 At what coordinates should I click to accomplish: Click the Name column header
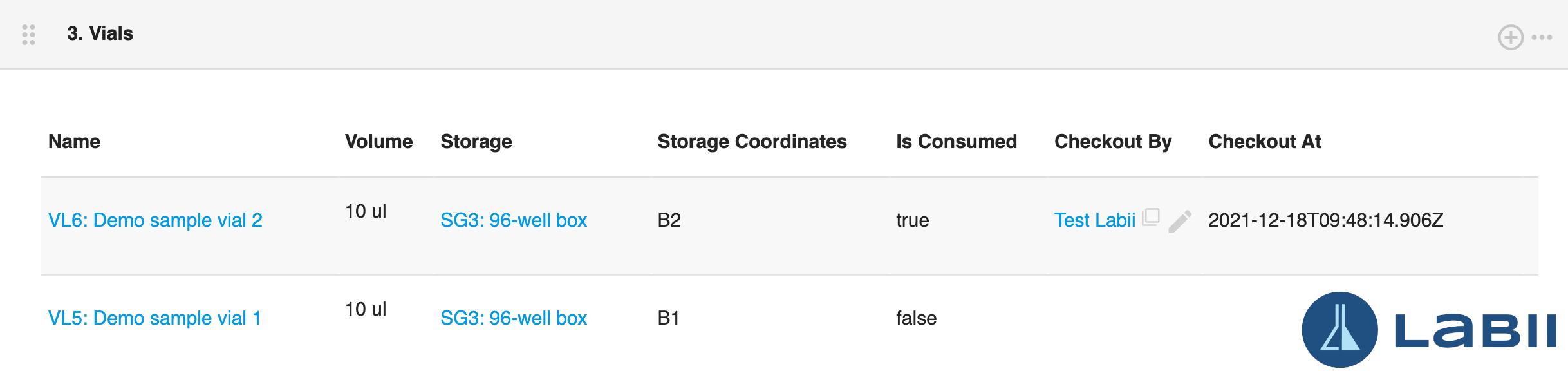click(74, 142)
